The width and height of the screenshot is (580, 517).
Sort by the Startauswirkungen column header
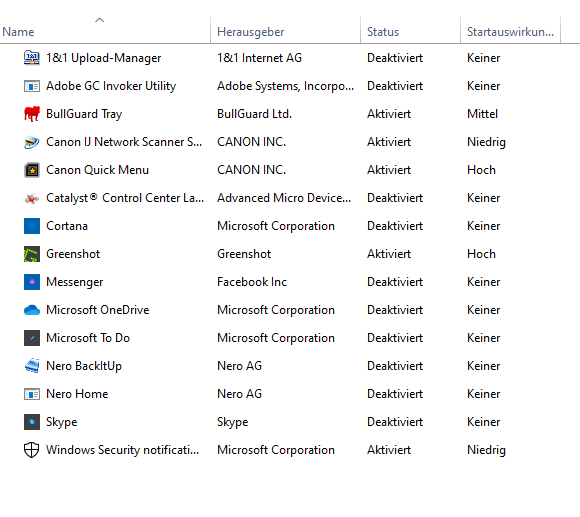click(510, 32)
